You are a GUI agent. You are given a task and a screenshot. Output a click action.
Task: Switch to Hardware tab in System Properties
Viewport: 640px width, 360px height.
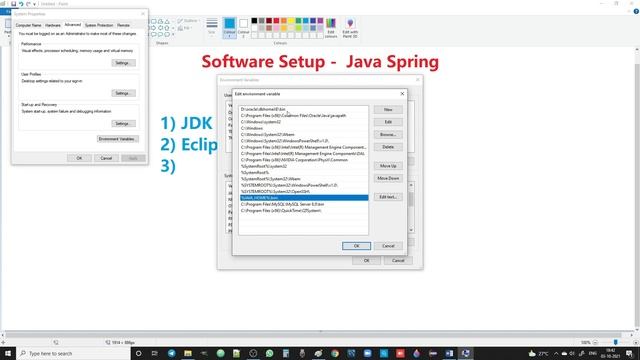(53, 25)
